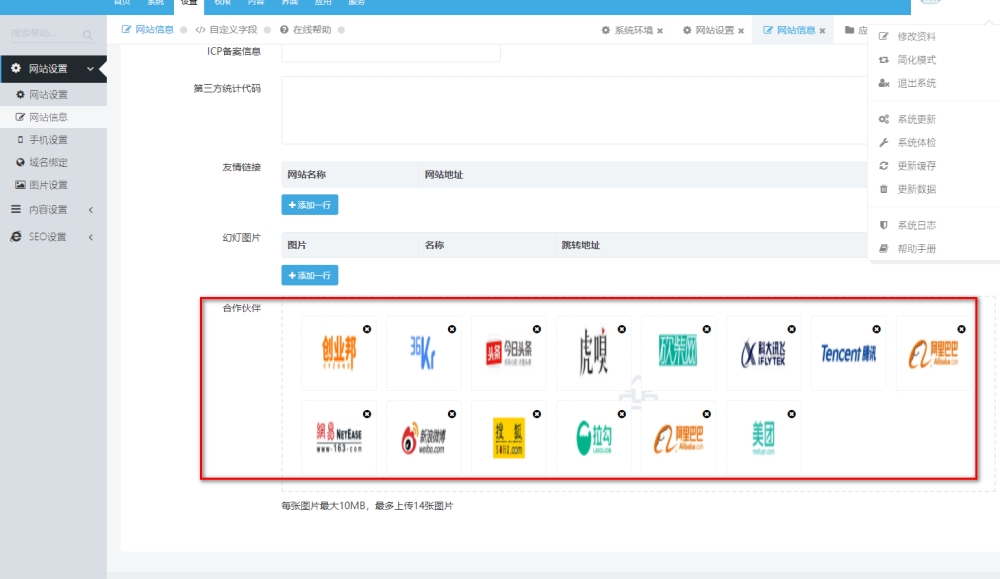1000x579 pixels.
Task: Click the 每张图片最大10MB upload hint text
Action: tap(367, 506)
